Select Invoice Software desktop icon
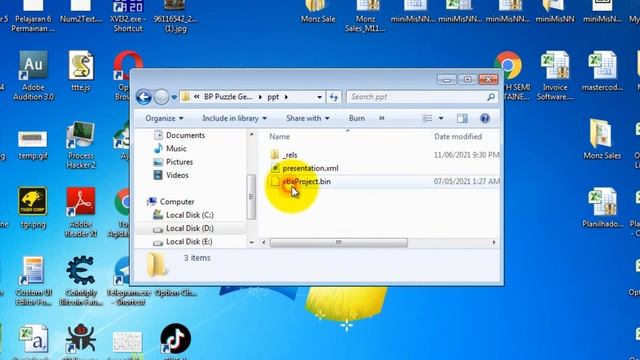Image resolution: width=640 pixels, height=360 pixels. pos(555,76)
